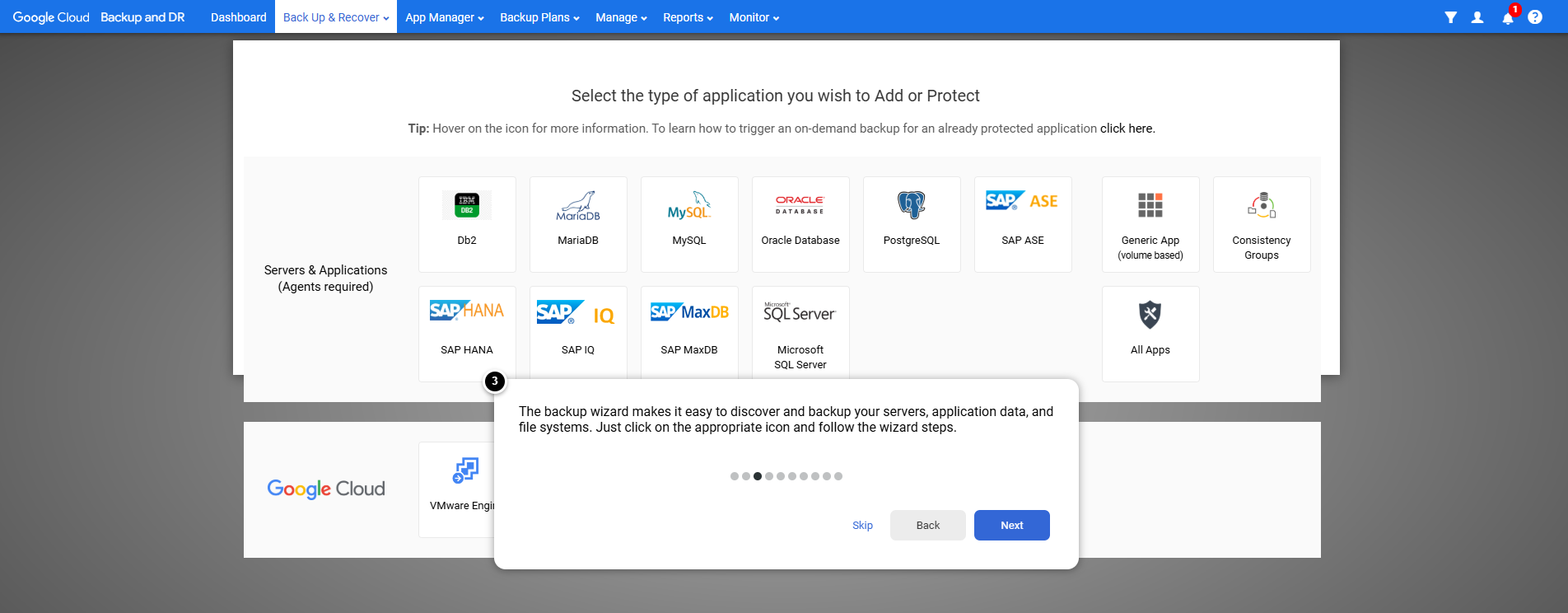The image size is (1568, 613).
Task: Open the user profile icon
Action: pyautogui.click(x=1477, y=17)
